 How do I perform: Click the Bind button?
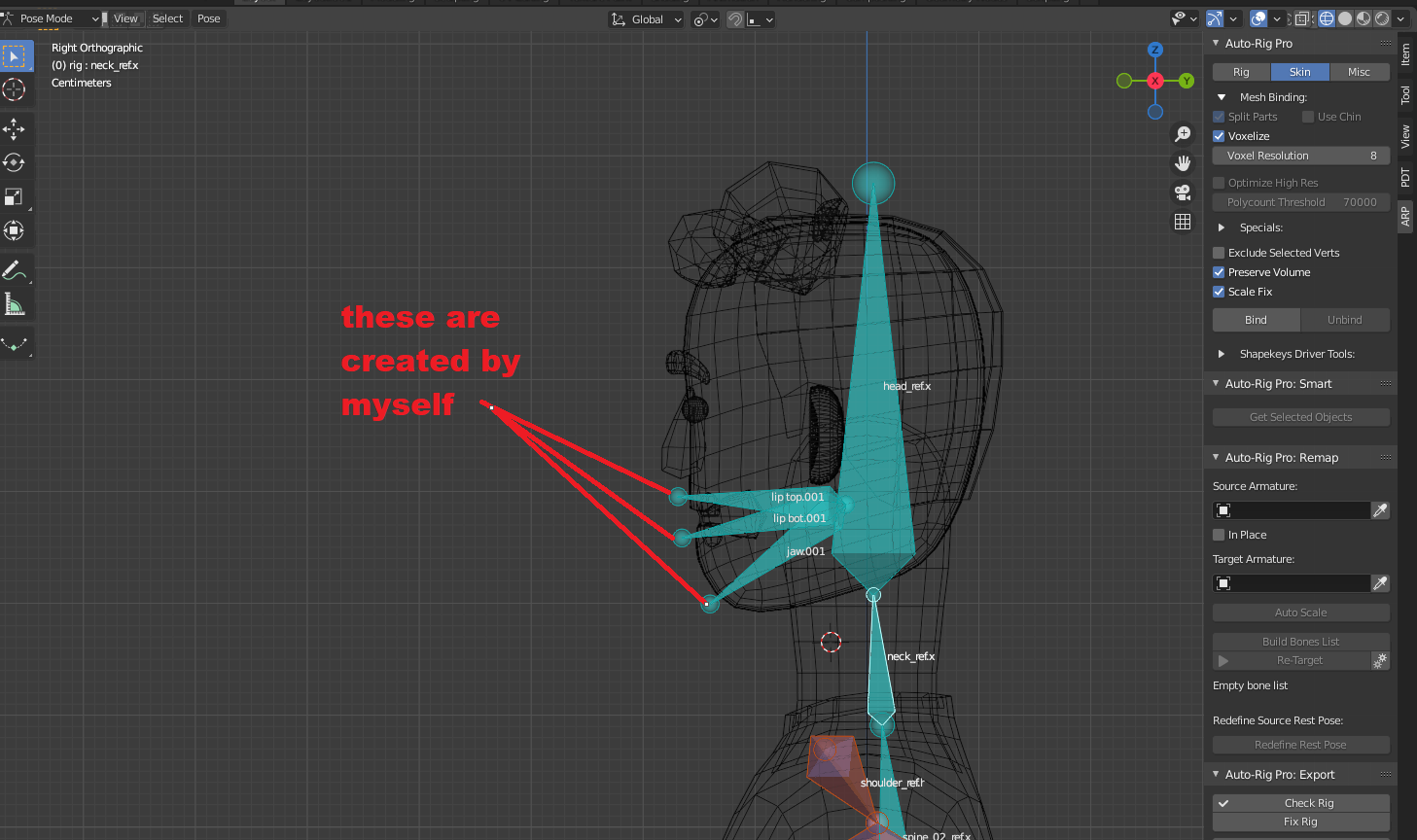pyautogui.click(x=1257, y=320)
